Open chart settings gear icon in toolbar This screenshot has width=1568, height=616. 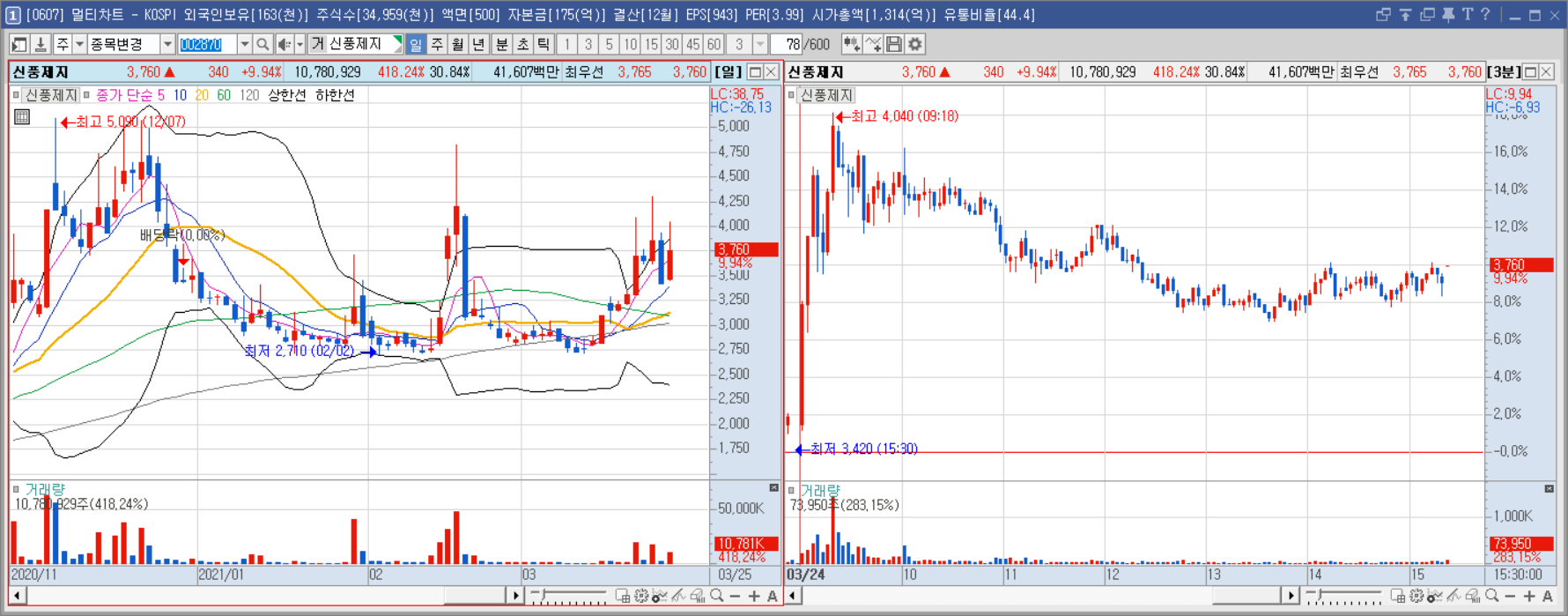[x=915, y=44]
